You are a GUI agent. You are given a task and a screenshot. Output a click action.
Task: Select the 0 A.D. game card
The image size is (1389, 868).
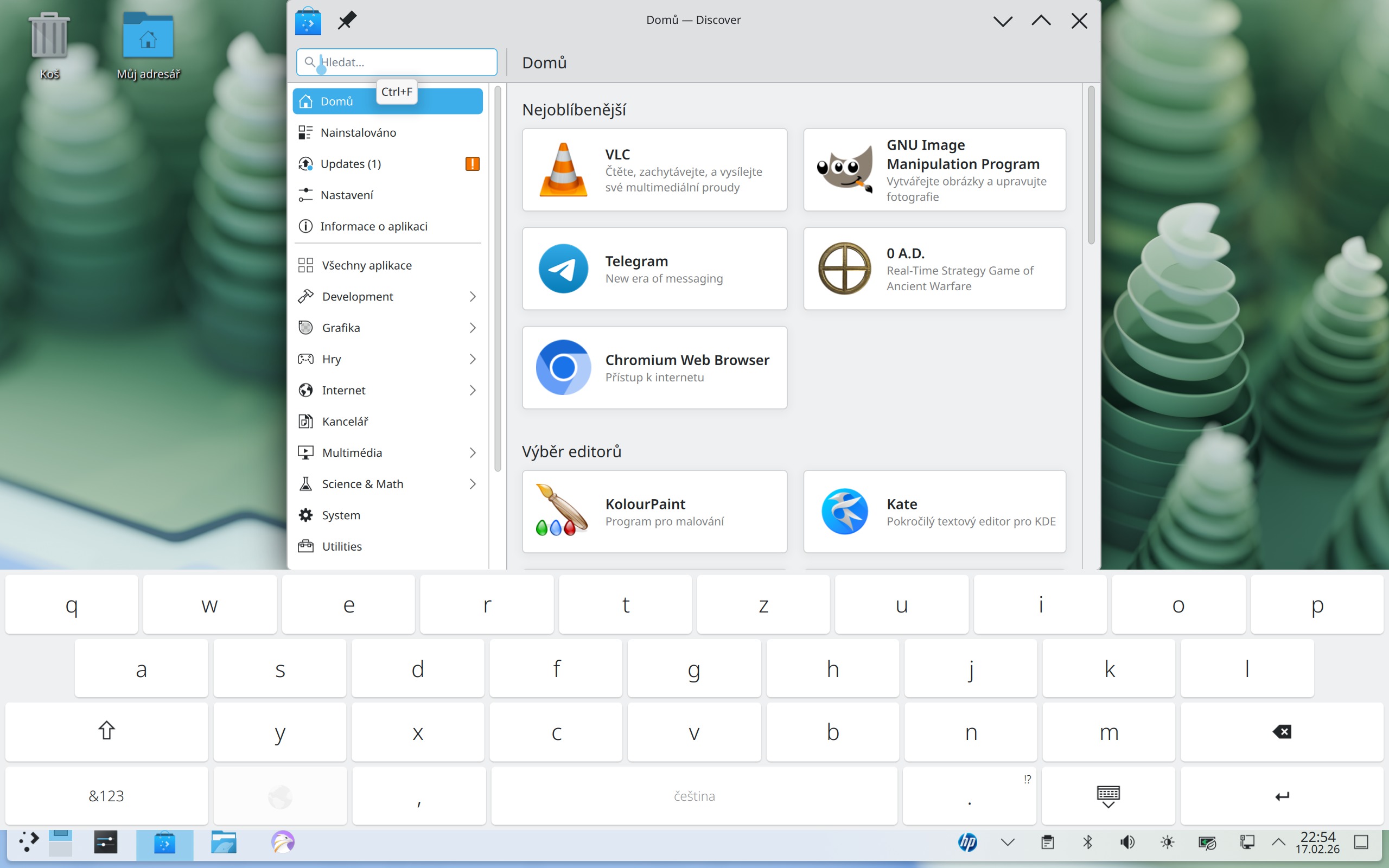click(934, 269)
